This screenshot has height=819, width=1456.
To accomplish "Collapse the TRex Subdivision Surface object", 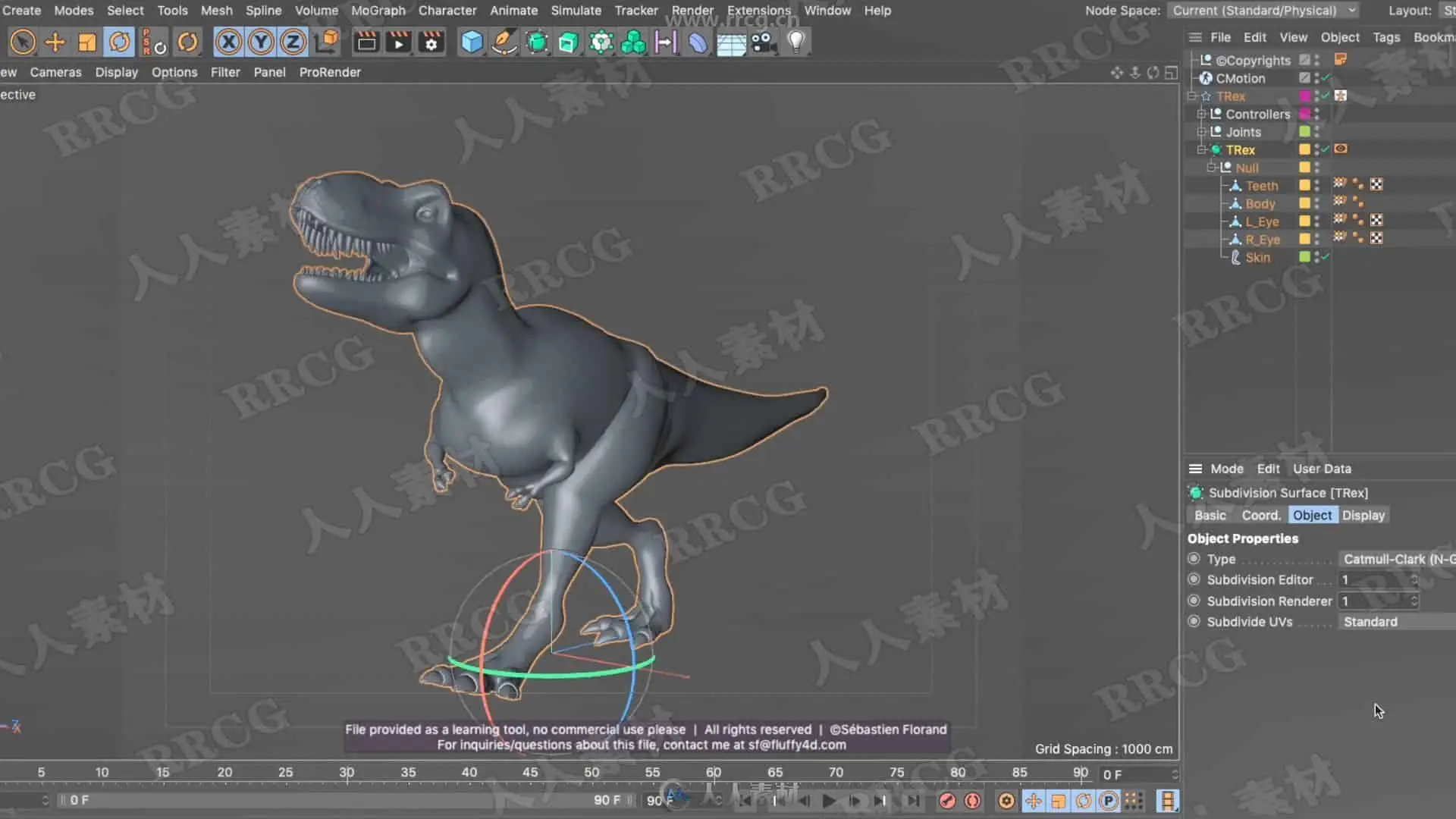I will (1201, 150).
